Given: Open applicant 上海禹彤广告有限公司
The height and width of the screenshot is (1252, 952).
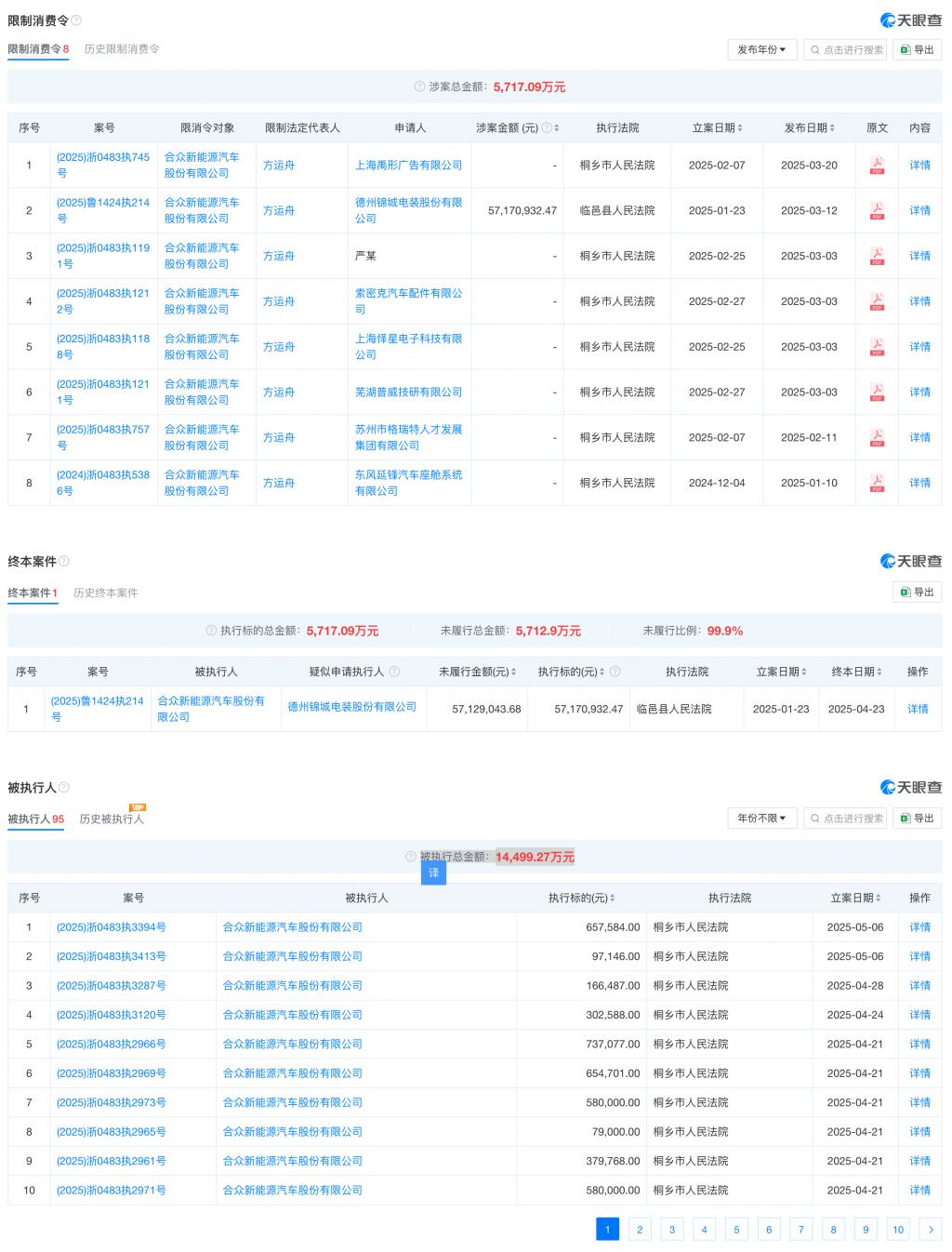Looking at the screenshot, I should tap(408, 166).
